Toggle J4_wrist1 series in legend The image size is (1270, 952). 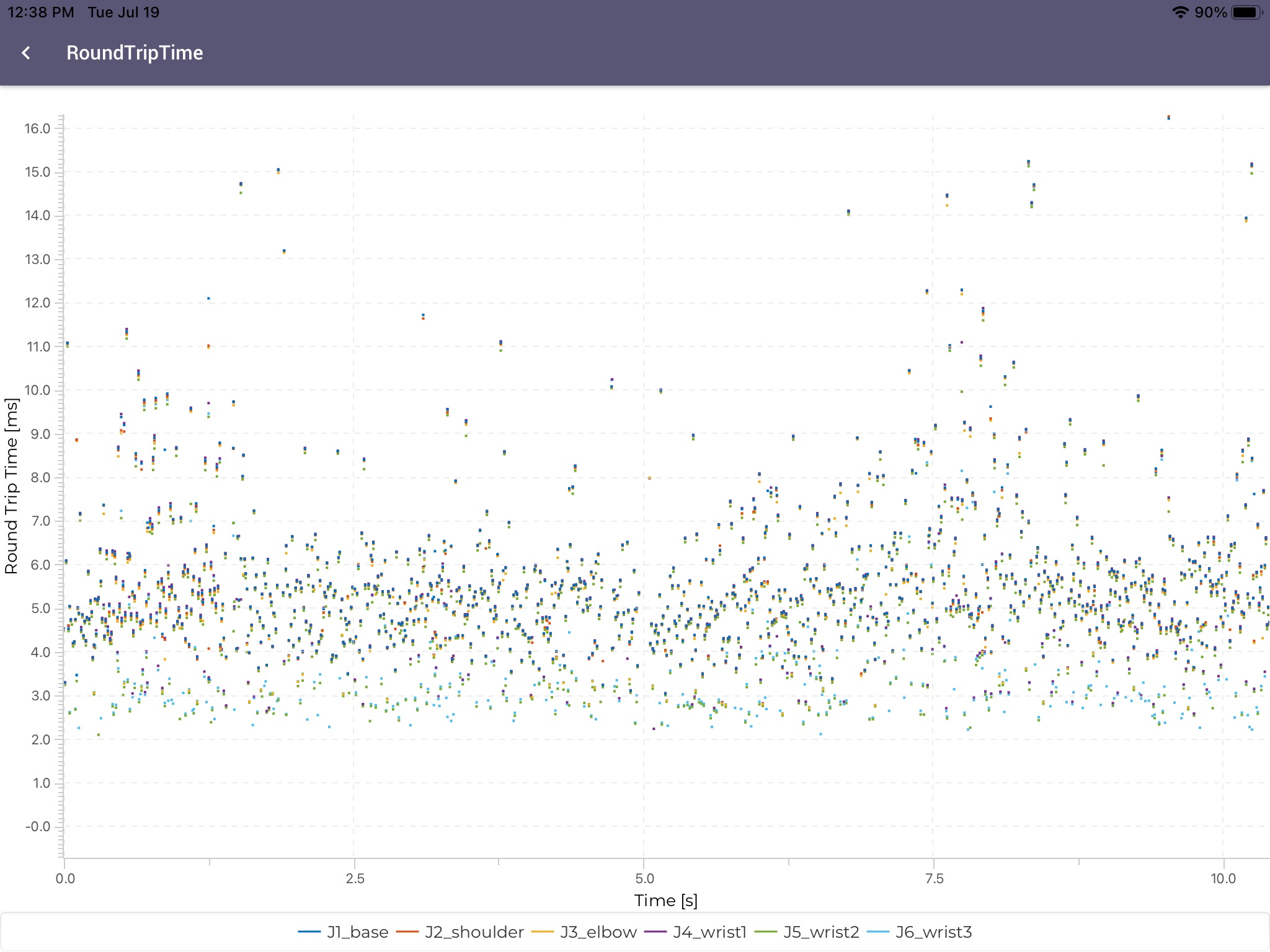(x=695, y=932)
